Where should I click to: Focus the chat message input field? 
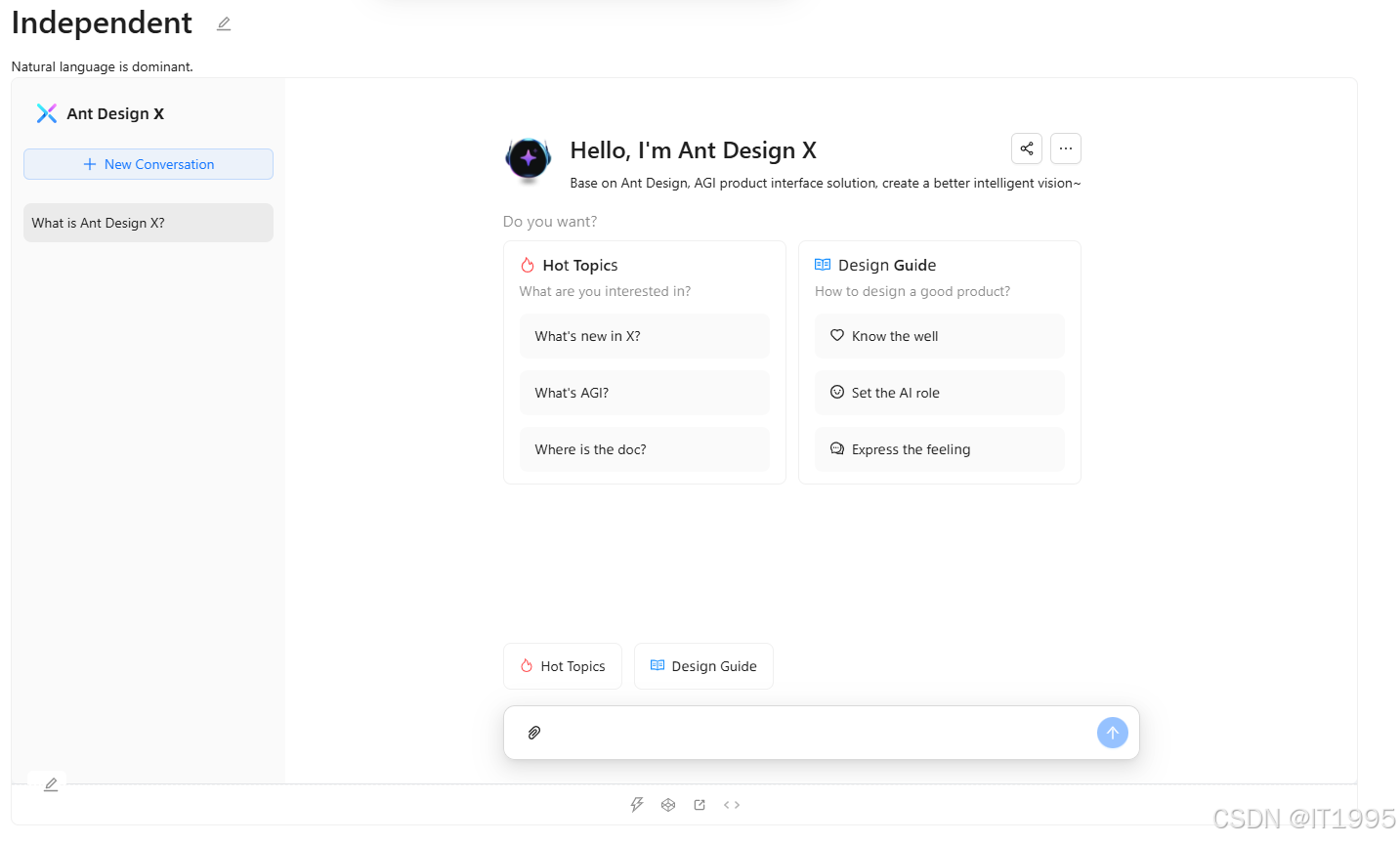point(819,733)
